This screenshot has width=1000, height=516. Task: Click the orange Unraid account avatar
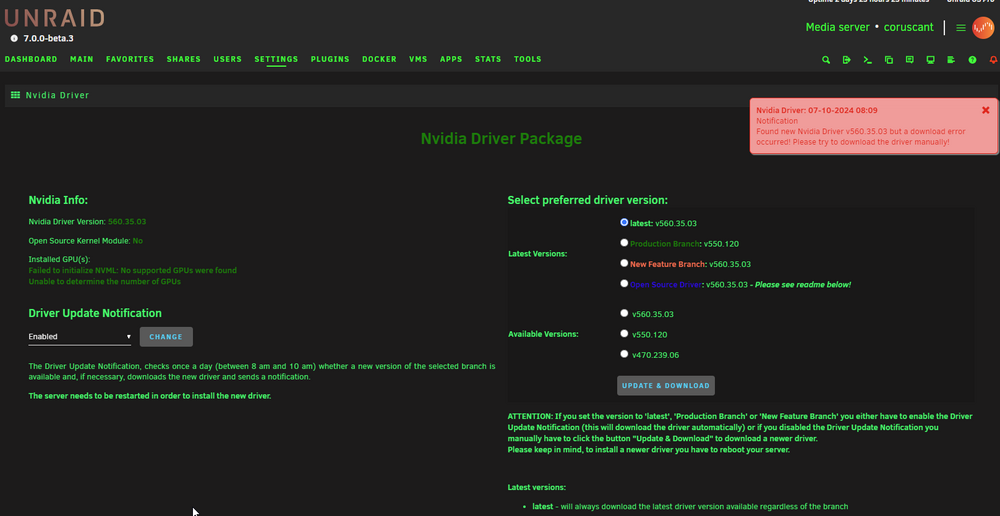[983, 28]
